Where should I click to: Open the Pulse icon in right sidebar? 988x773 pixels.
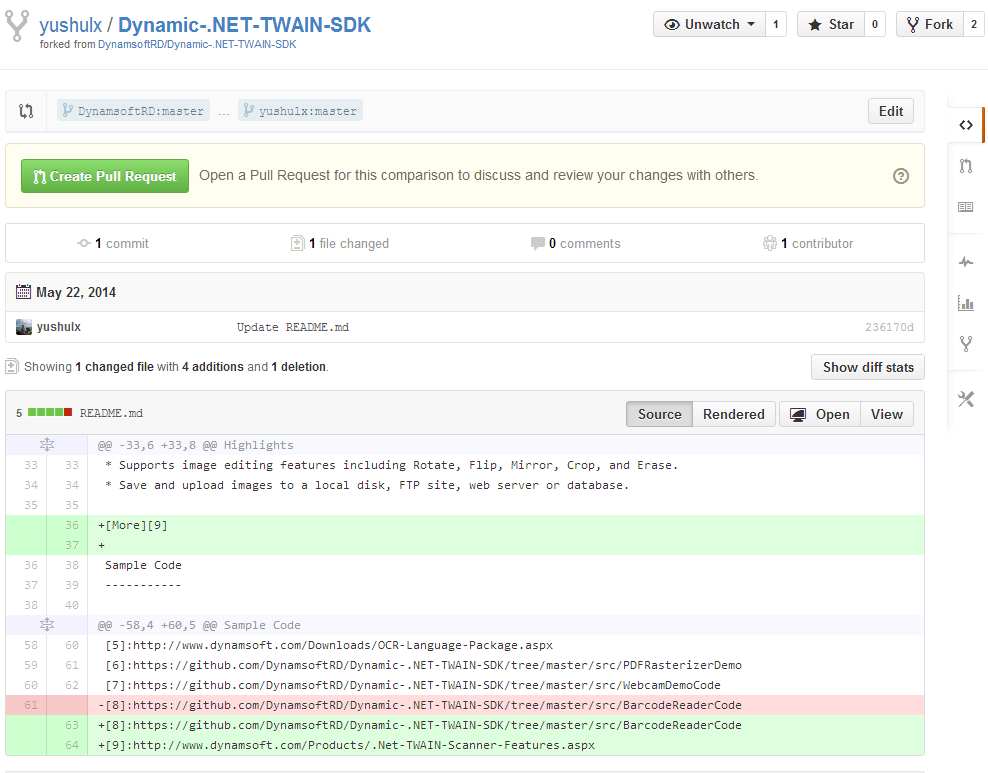click(x=965, y=262)
